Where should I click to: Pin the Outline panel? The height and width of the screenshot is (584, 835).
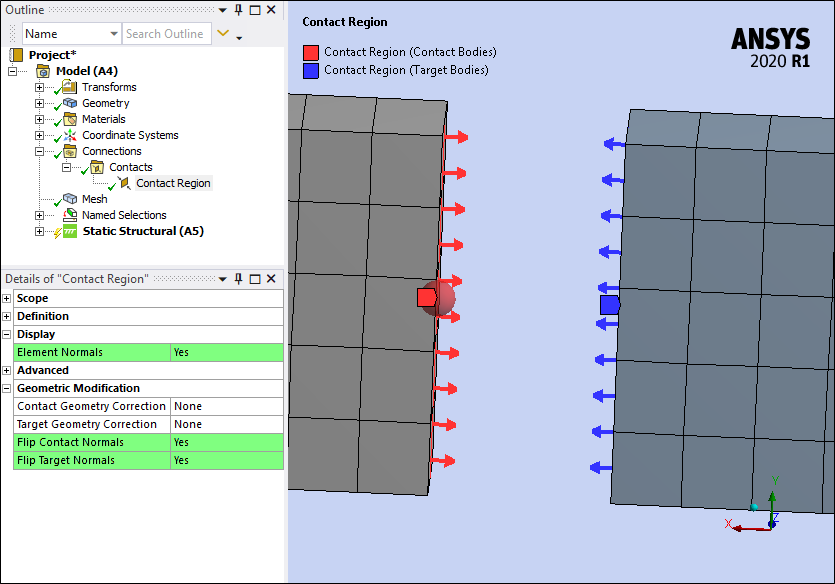(x=238, y=9)
